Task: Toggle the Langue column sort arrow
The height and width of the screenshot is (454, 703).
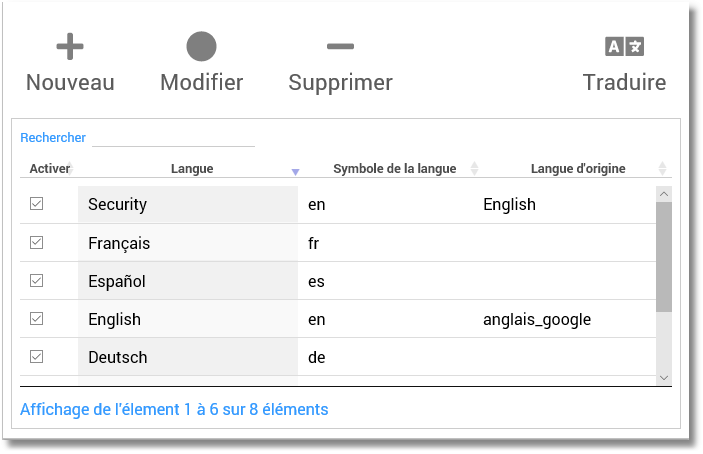Action: (295, 170)
